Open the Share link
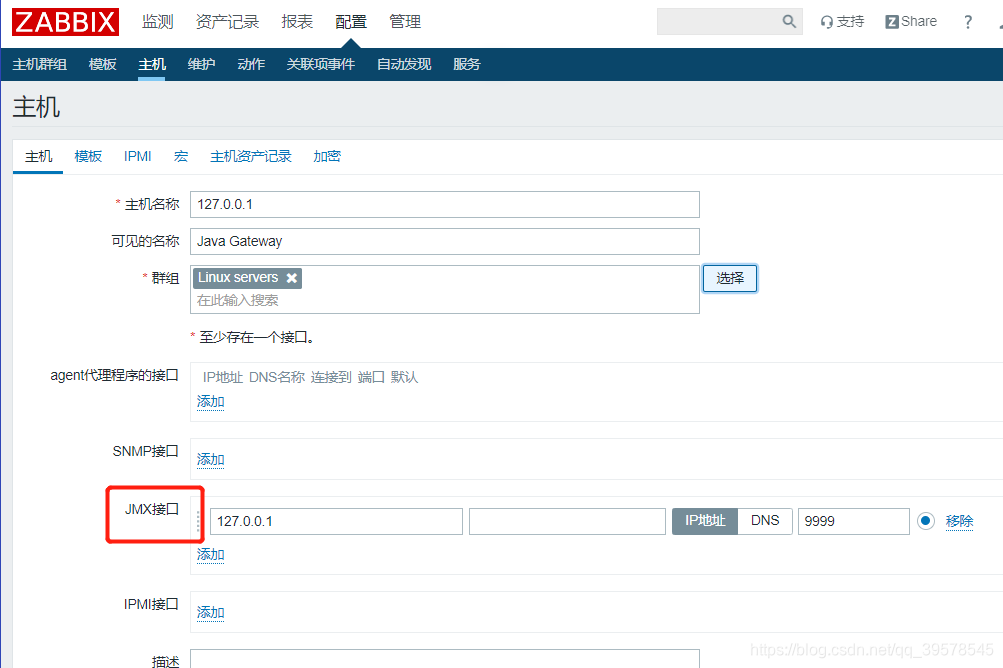Image resolution: width=1003 pixels, height=668 pixels. [911, 22]
